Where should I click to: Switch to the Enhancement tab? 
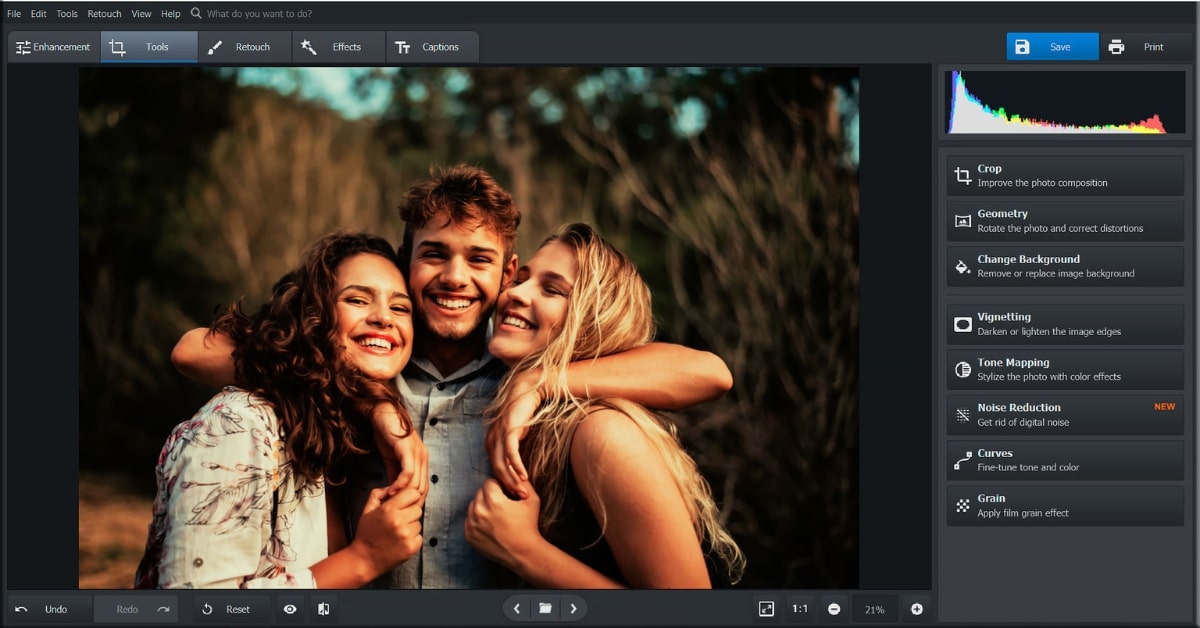coord(53,47)
